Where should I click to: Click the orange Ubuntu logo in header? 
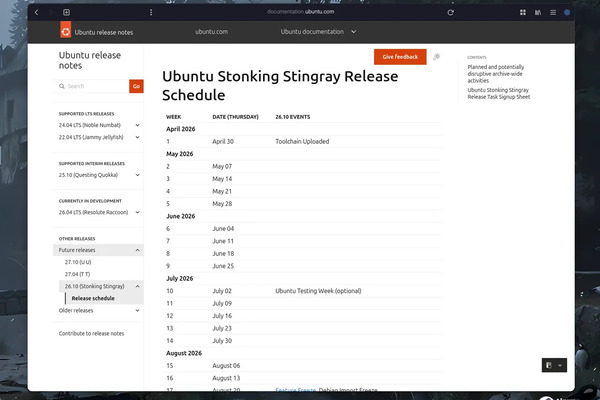[65, 30]
